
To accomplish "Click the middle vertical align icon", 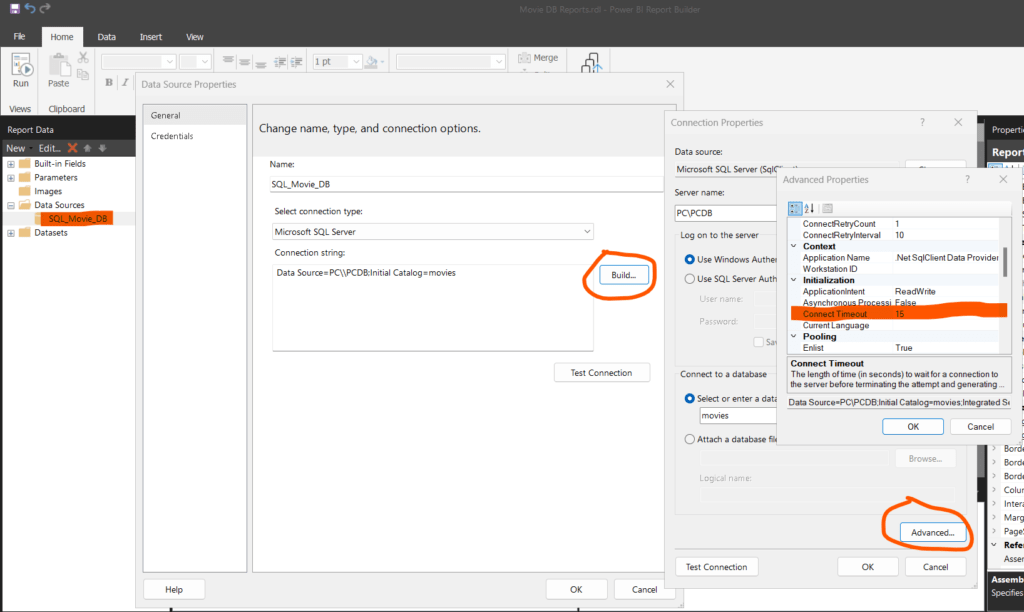I will click(244, 62).
